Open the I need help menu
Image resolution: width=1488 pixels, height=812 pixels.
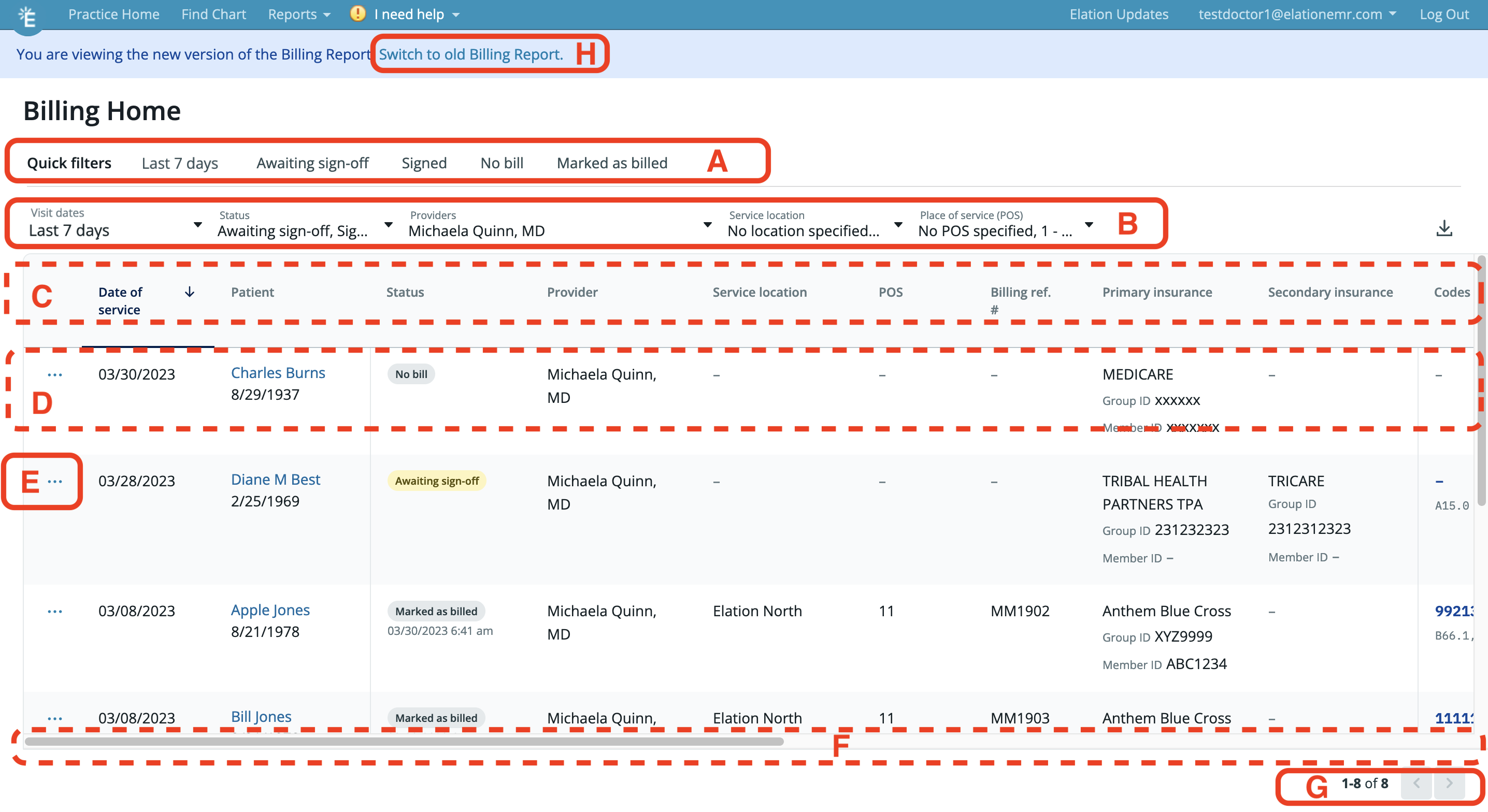[x=407, y=14]
